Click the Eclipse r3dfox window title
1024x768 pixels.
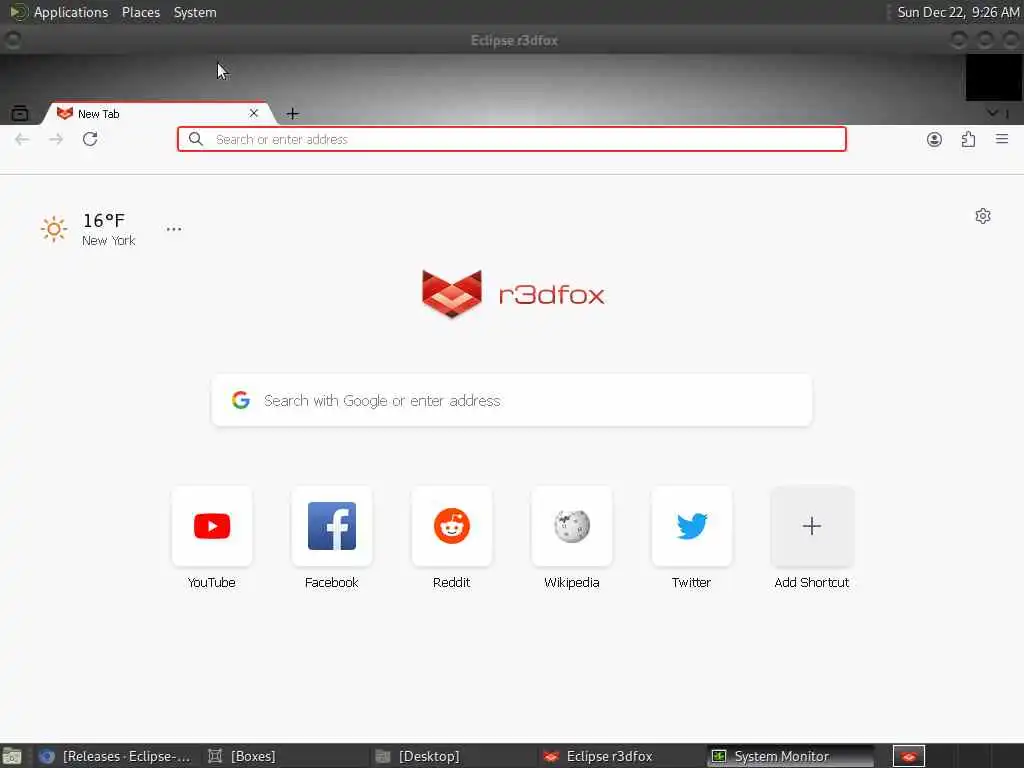[514, 40]
